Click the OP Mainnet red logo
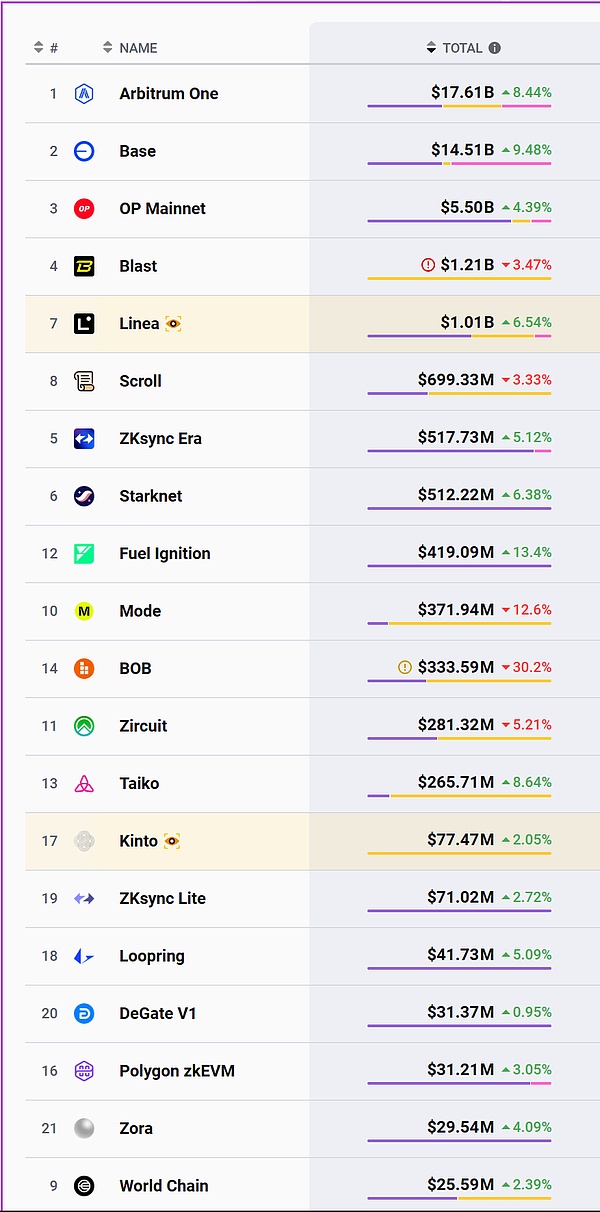 (x=84, y=209)
